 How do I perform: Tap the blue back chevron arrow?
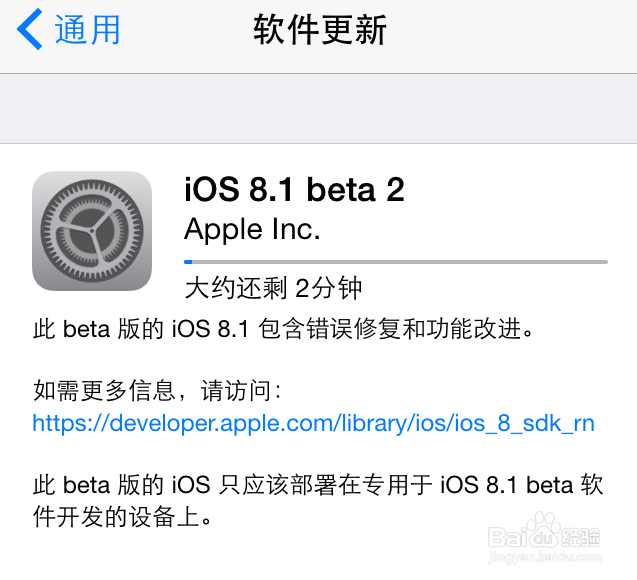pos(29,29)
